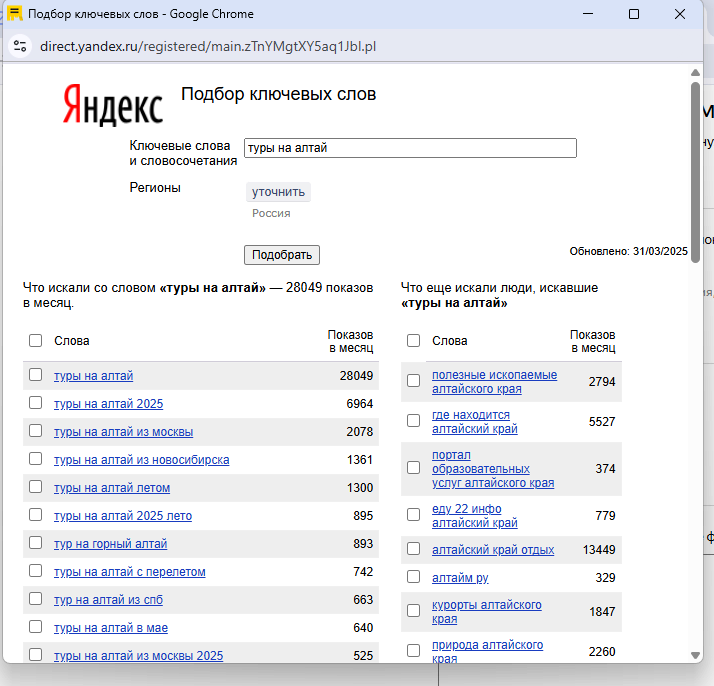This screenshot has height=686, width=714.
Task: Check the box for туры на алтай 2025
Action: click(36, 403)
